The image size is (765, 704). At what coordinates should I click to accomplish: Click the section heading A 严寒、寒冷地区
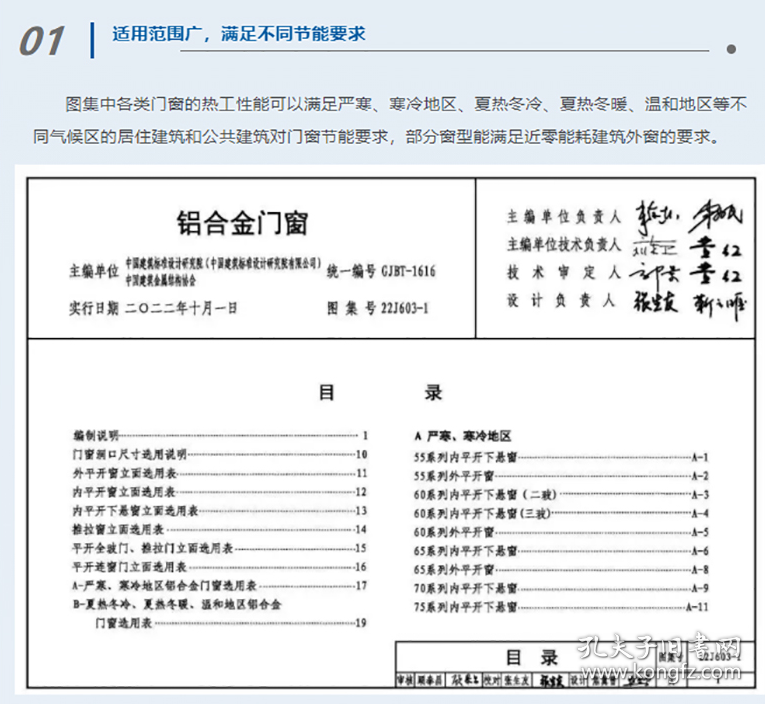click(463, 436)
